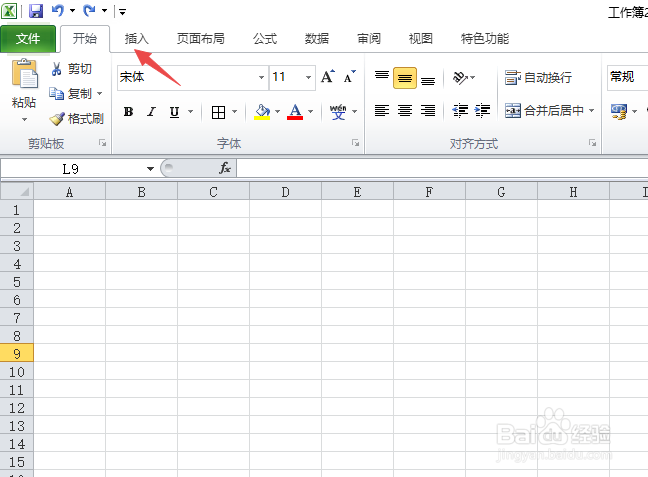The image size is (648, 477).
Task: Click the Borders grid icon
Action: pyautogui.click(x=219, y=112)
